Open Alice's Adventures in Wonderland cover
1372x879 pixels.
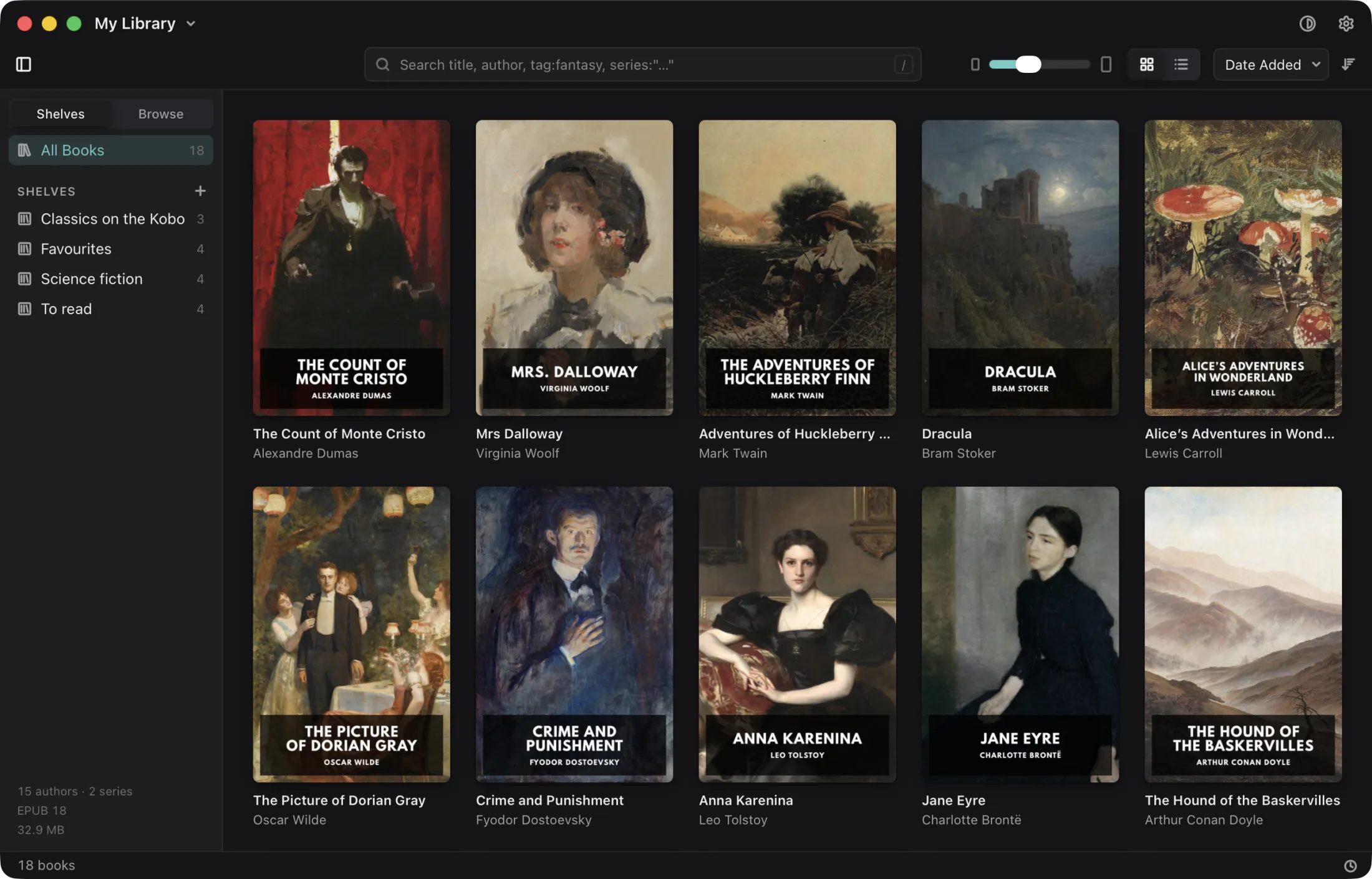(x=1243, y=267)
